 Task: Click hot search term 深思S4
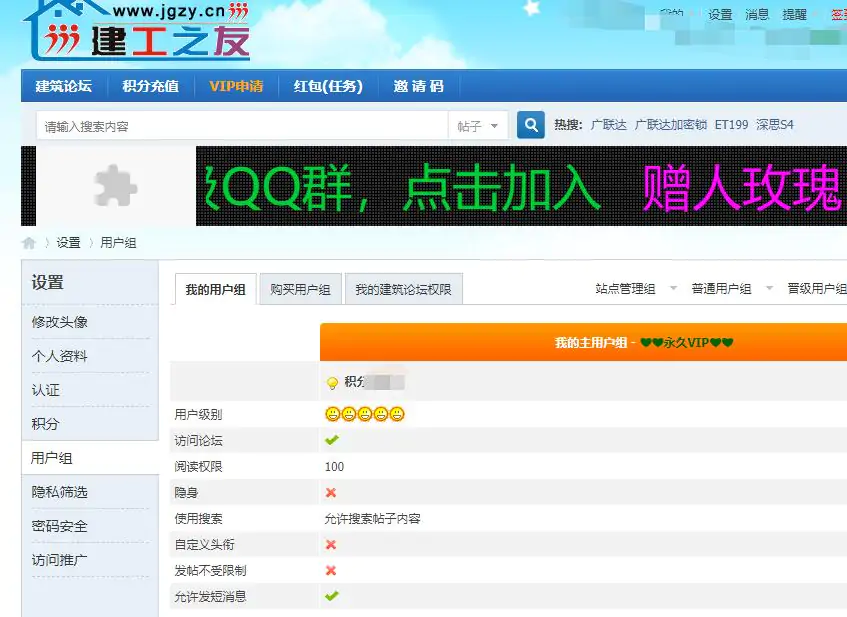click(775, 125)
